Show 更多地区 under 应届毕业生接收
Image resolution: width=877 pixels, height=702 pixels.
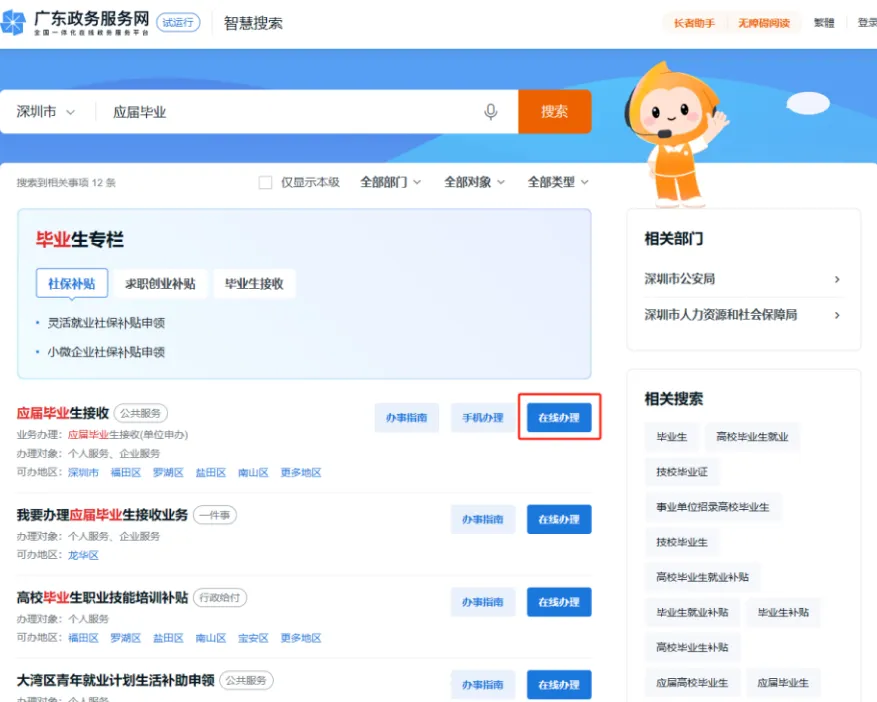point(301,473)
